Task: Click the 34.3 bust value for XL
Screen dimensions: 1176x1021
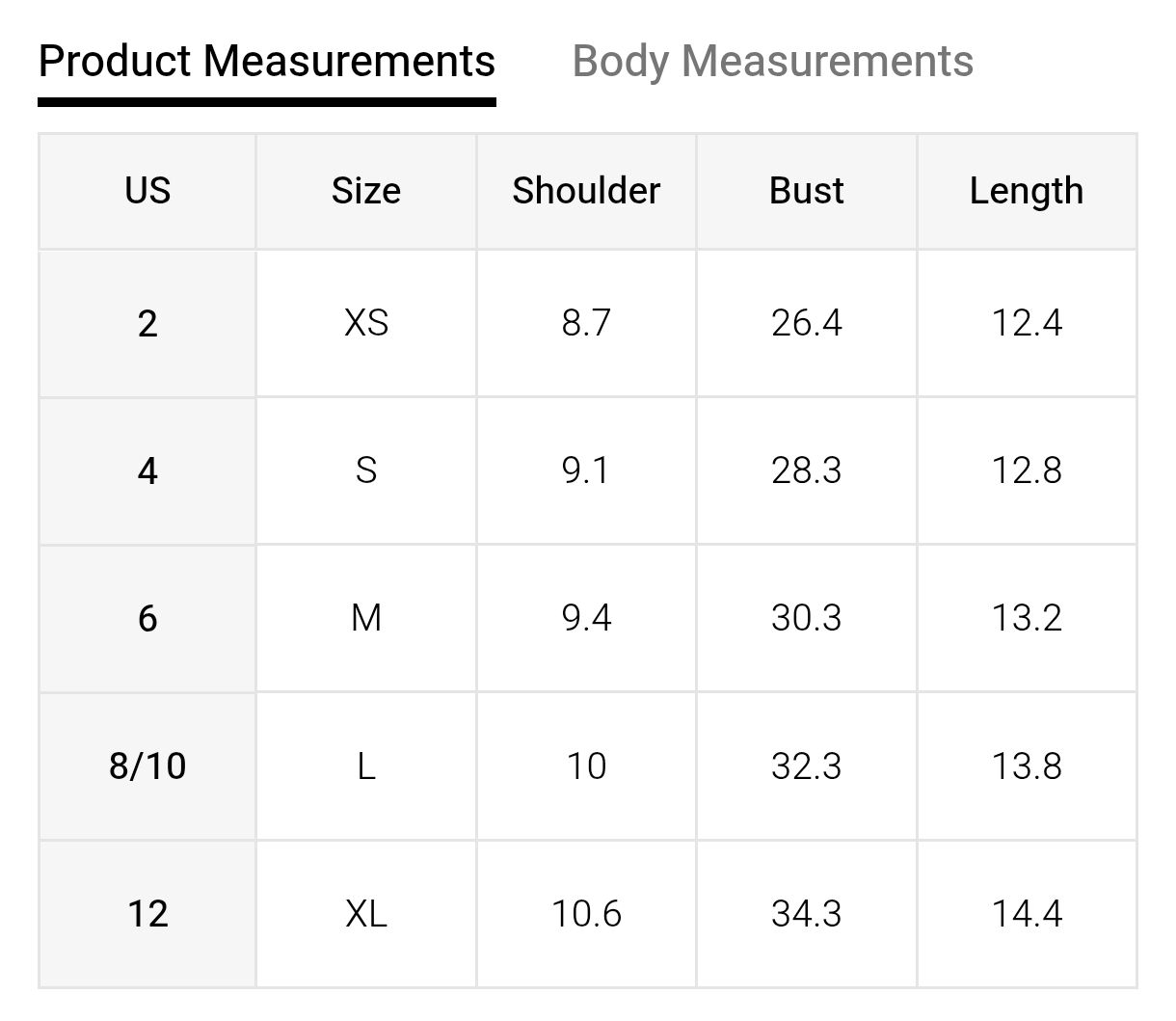Action: click(807, 913)
